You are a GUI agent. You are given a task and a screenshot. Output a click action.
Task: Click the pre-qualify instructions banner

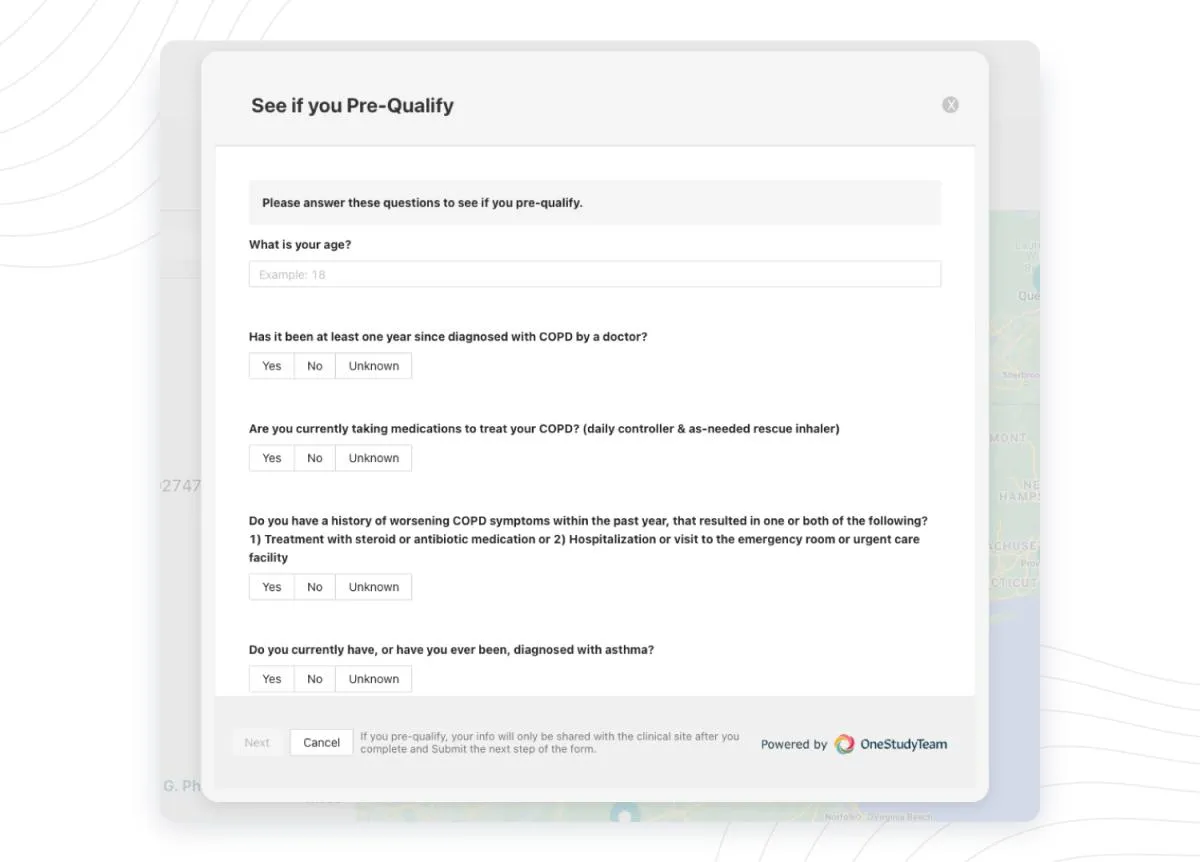click(x=594, y=202)
